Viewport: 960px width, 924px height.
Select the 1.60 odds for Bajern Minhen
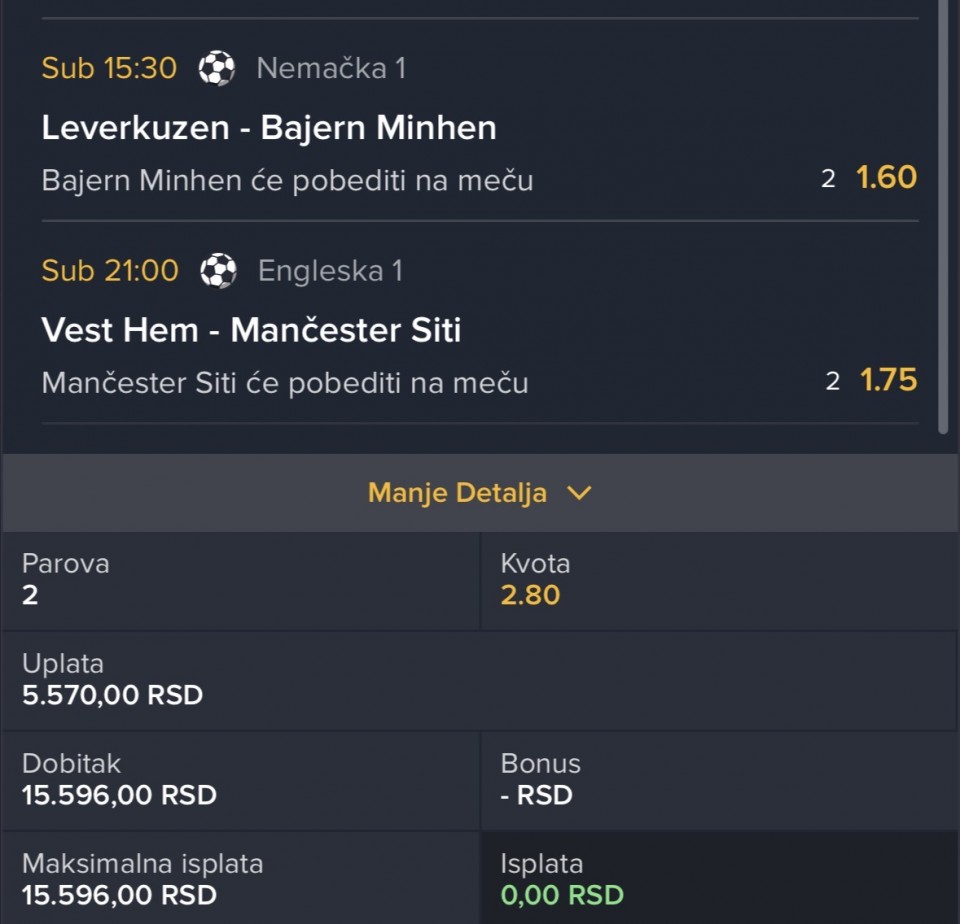[x=886, y=178]
